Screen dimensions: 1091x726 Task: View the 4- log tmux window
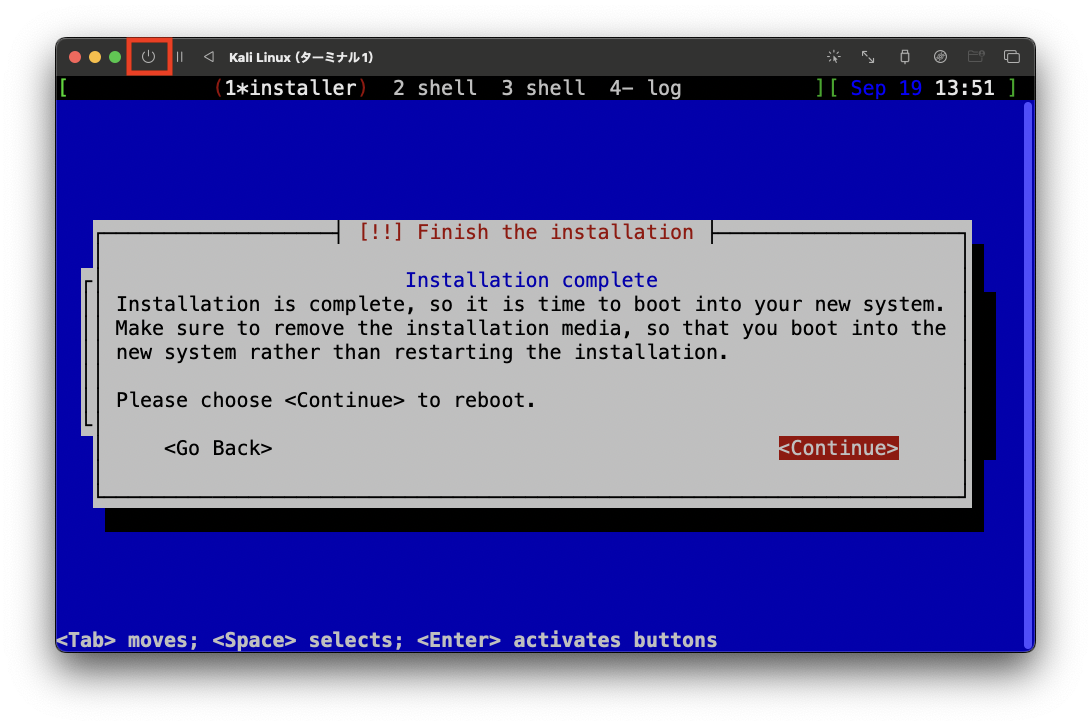(647, 88)
